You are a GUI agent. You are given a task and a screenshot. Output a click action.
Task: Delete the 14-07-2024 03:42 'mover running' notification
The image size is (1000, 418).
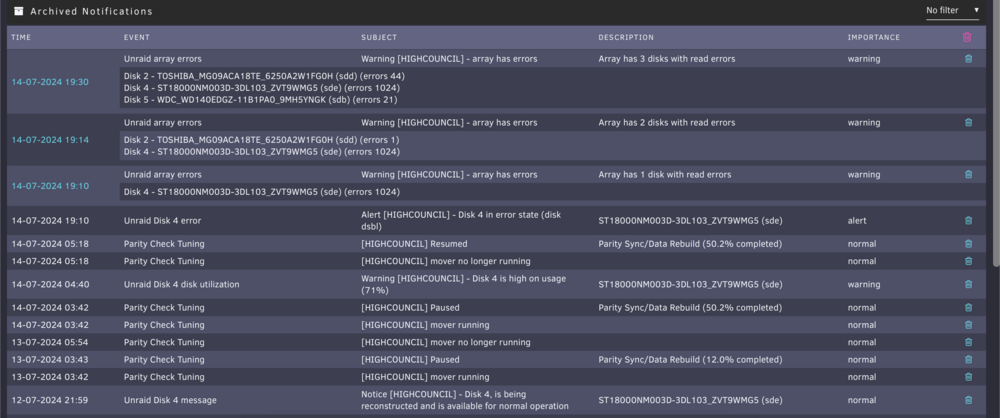pyautogui.click(x=968, y=325)
